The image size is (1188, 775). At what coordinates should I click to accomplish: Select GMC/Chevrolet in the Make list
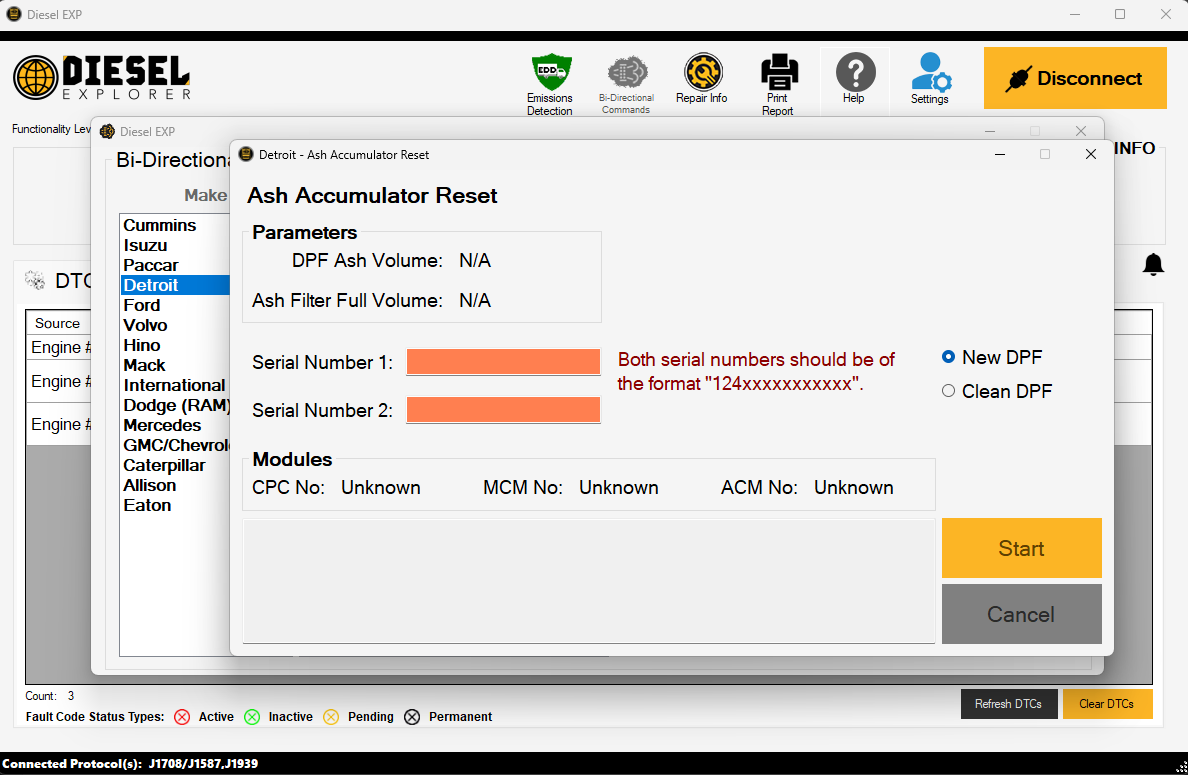175,445
